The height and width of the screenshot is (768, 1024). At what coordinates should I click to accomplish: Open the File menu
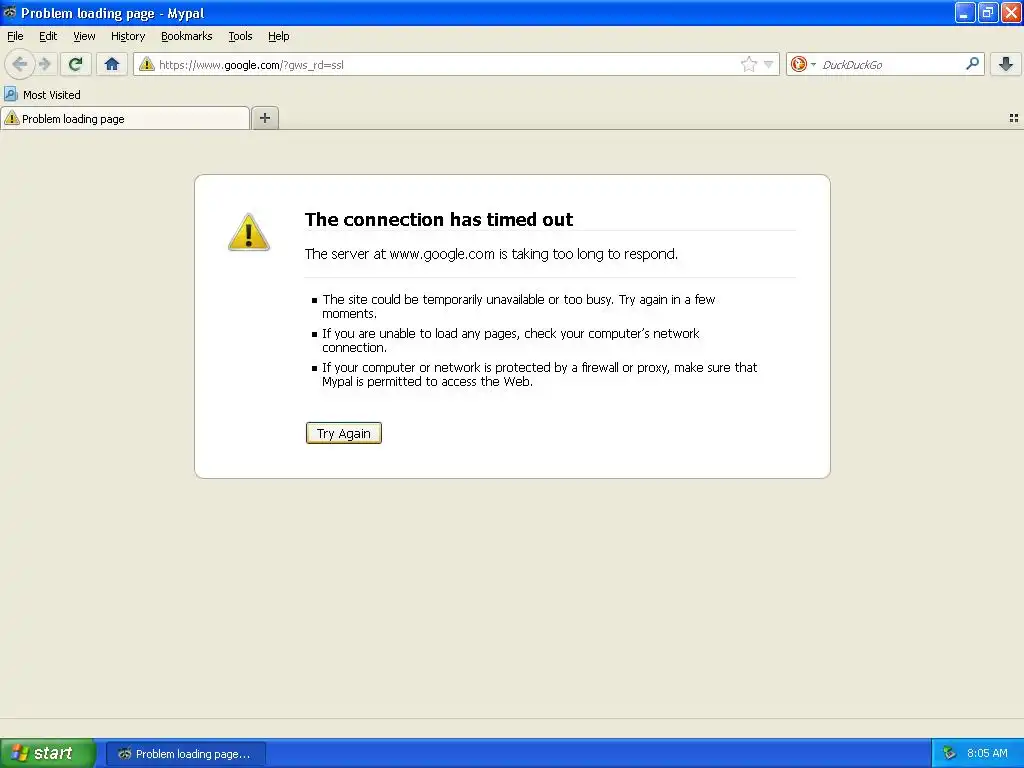(x=15, y=36)
